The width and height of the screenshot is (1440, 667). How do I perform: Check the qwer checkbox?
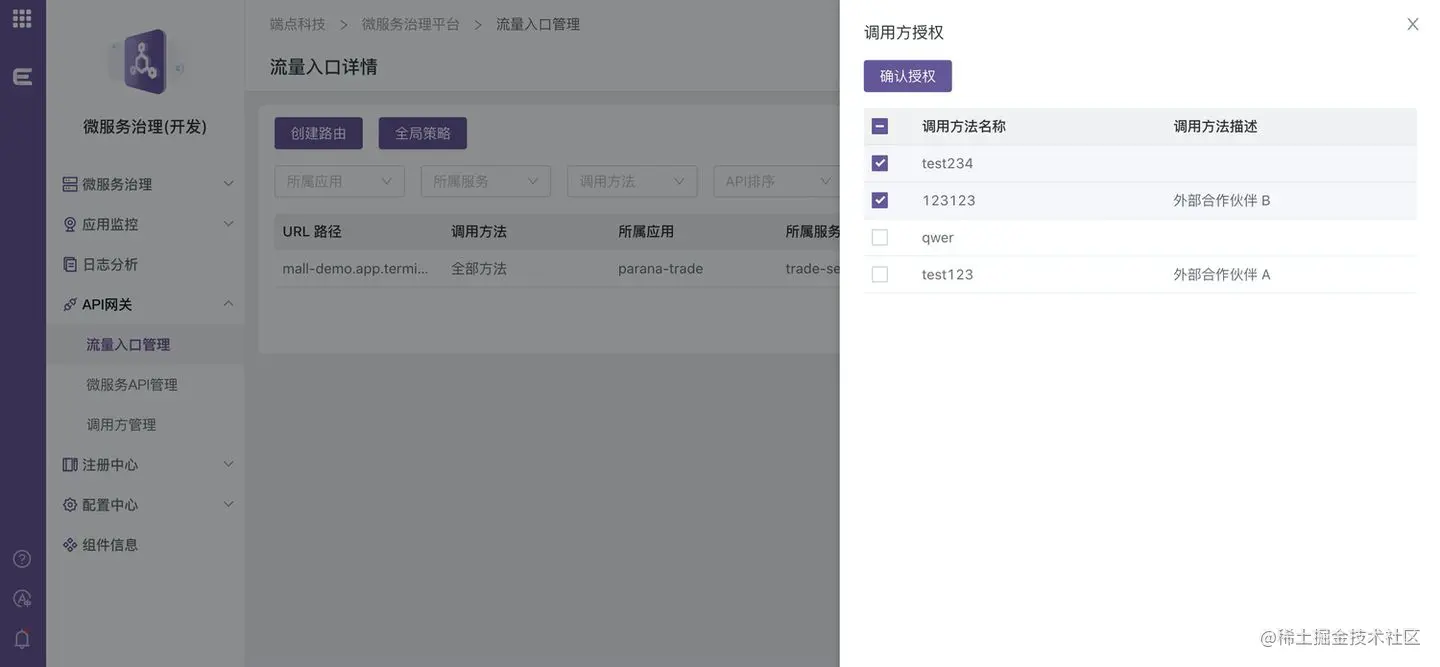click(880, 237)
